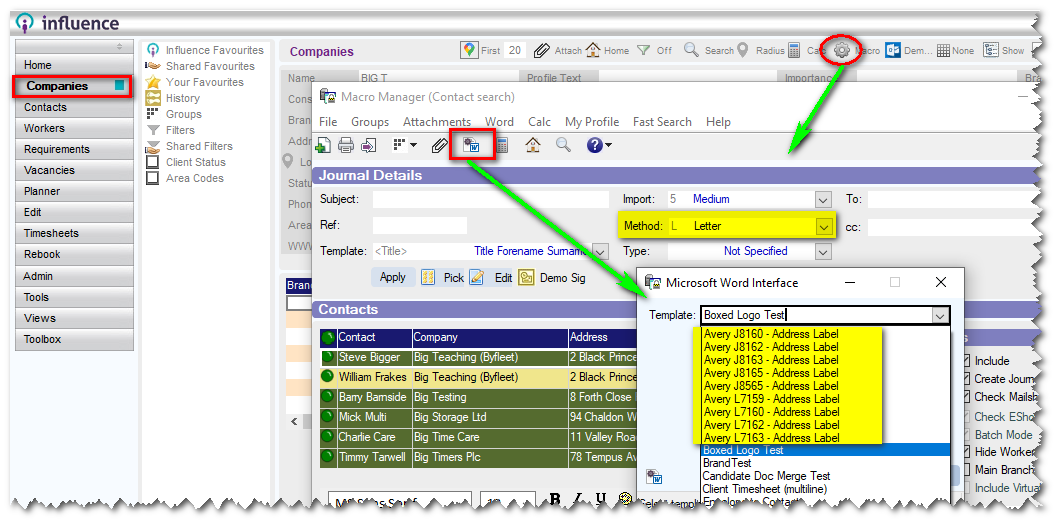Screen dimensions: 1060x526
Task: Click the Demo Sig button
Action: point(552,278)
